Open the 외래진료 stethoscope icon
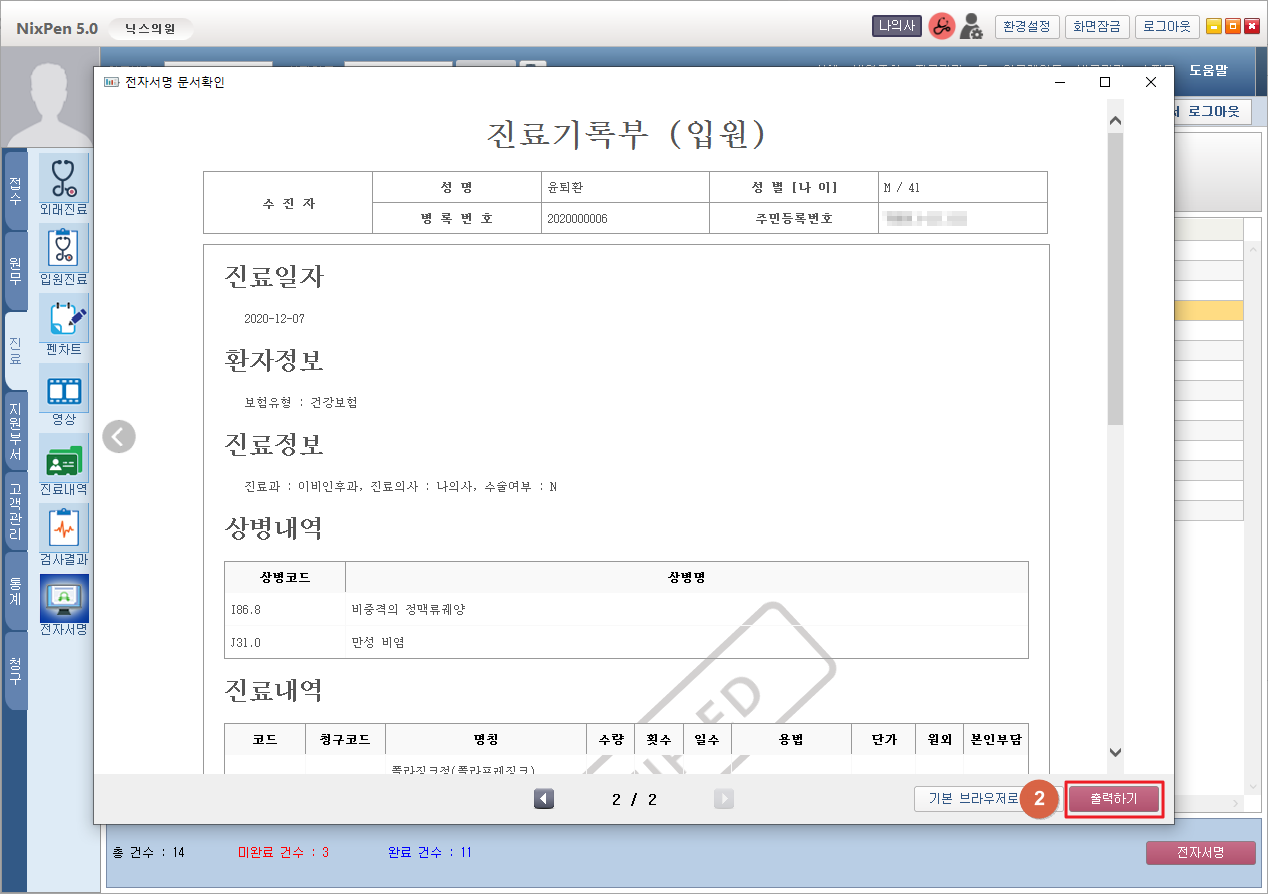The height and width of the screenshot is (894, 1268). pyautogui.click(x=64, y=178)
